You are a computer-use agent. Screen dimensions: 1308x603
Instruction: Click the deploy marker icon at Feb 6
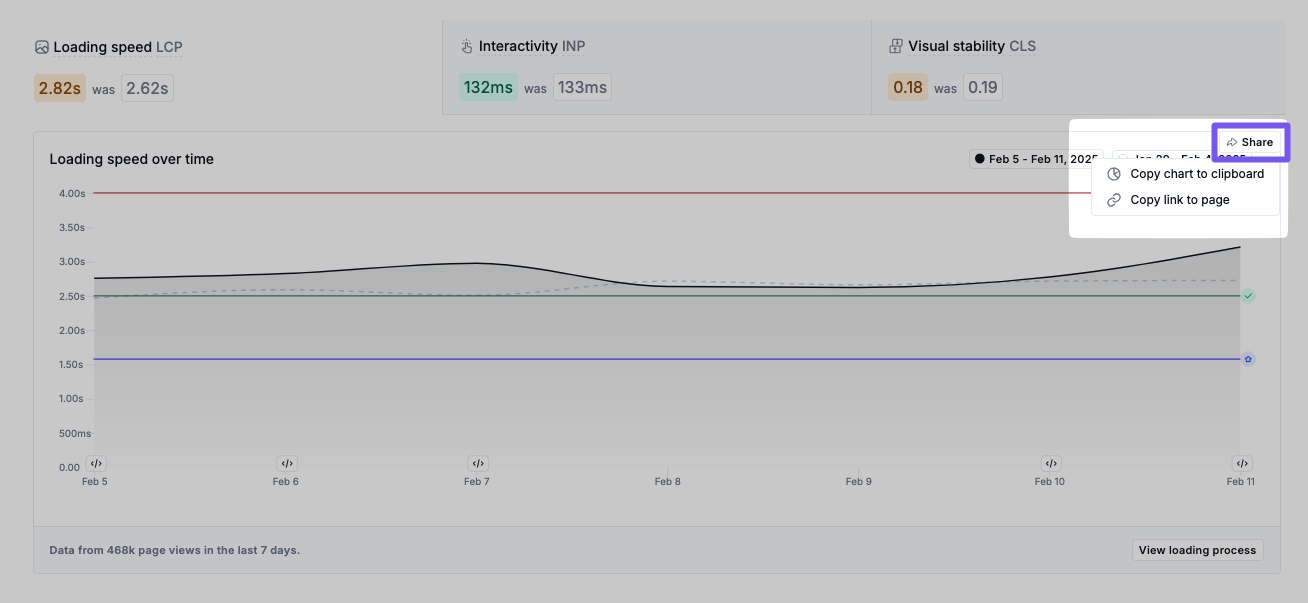coord(287,463)
